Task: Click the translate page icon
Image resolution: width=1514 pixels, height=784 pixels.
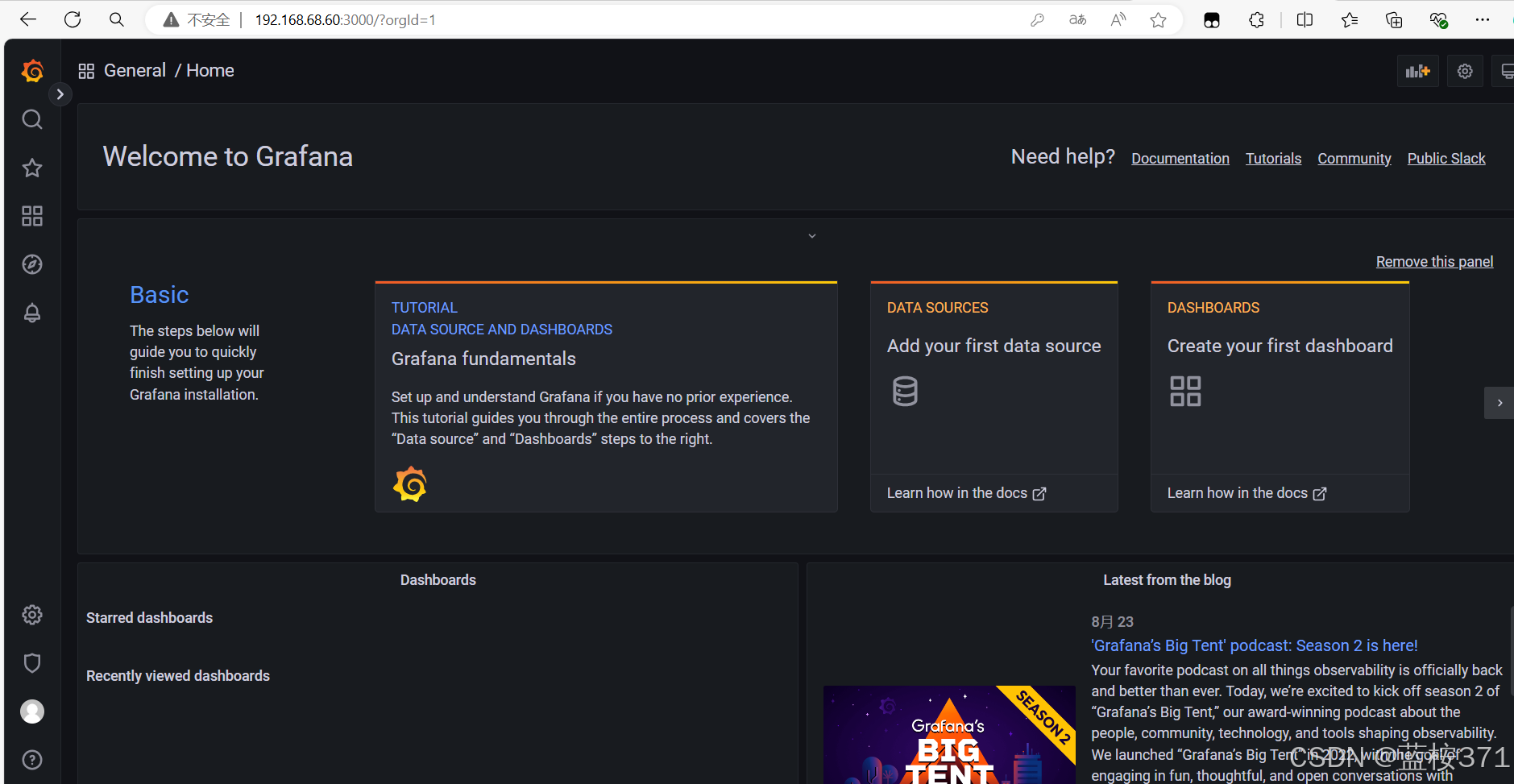Action: tap(1077, 20)
